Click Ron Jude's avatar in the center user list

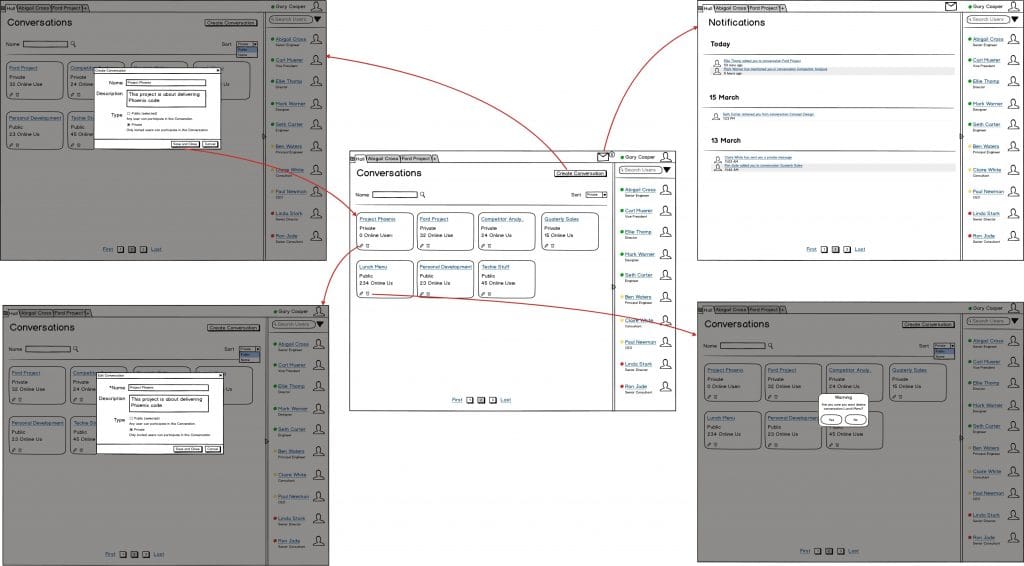pyautogui.click(x=665, y=386)
